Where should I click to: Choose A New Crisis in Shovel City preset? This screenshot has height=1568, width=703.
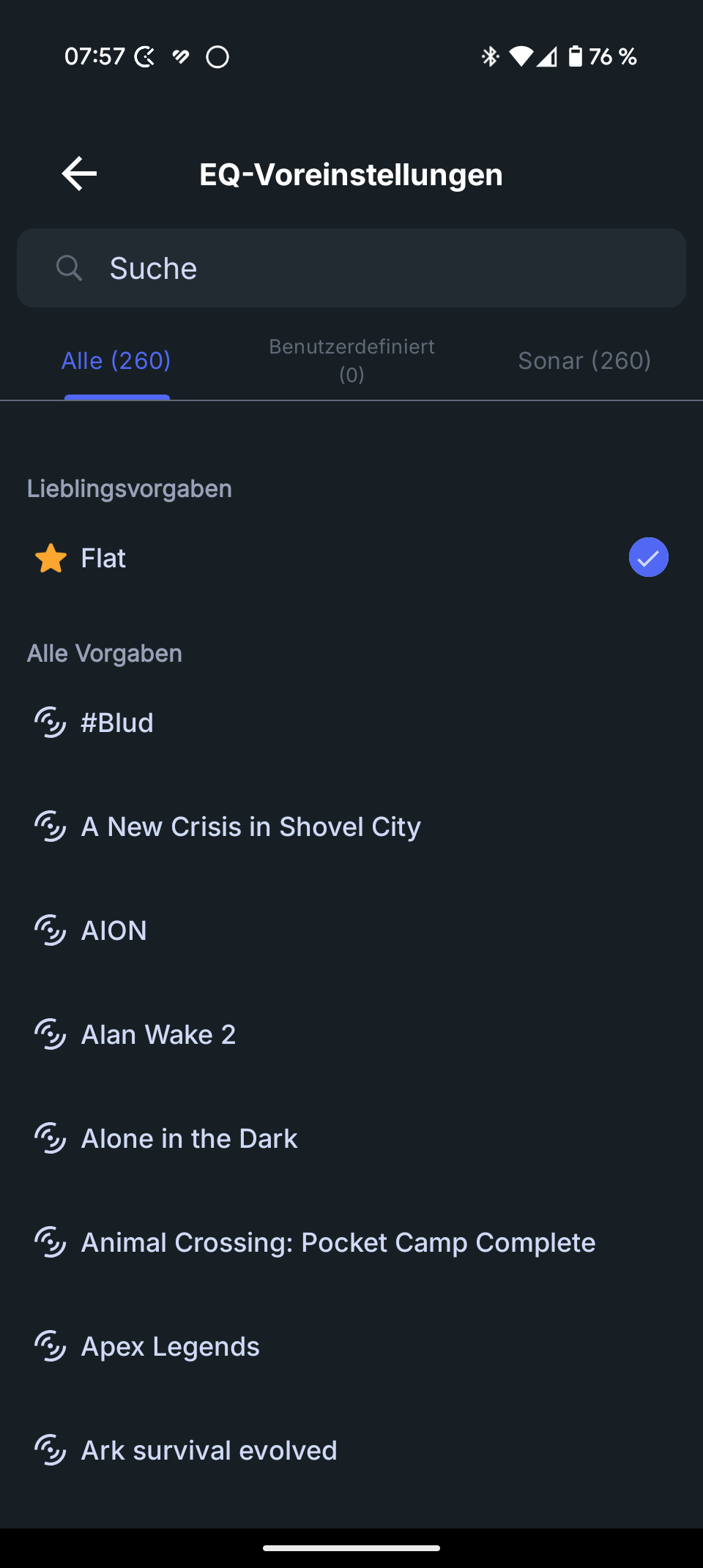250,826
